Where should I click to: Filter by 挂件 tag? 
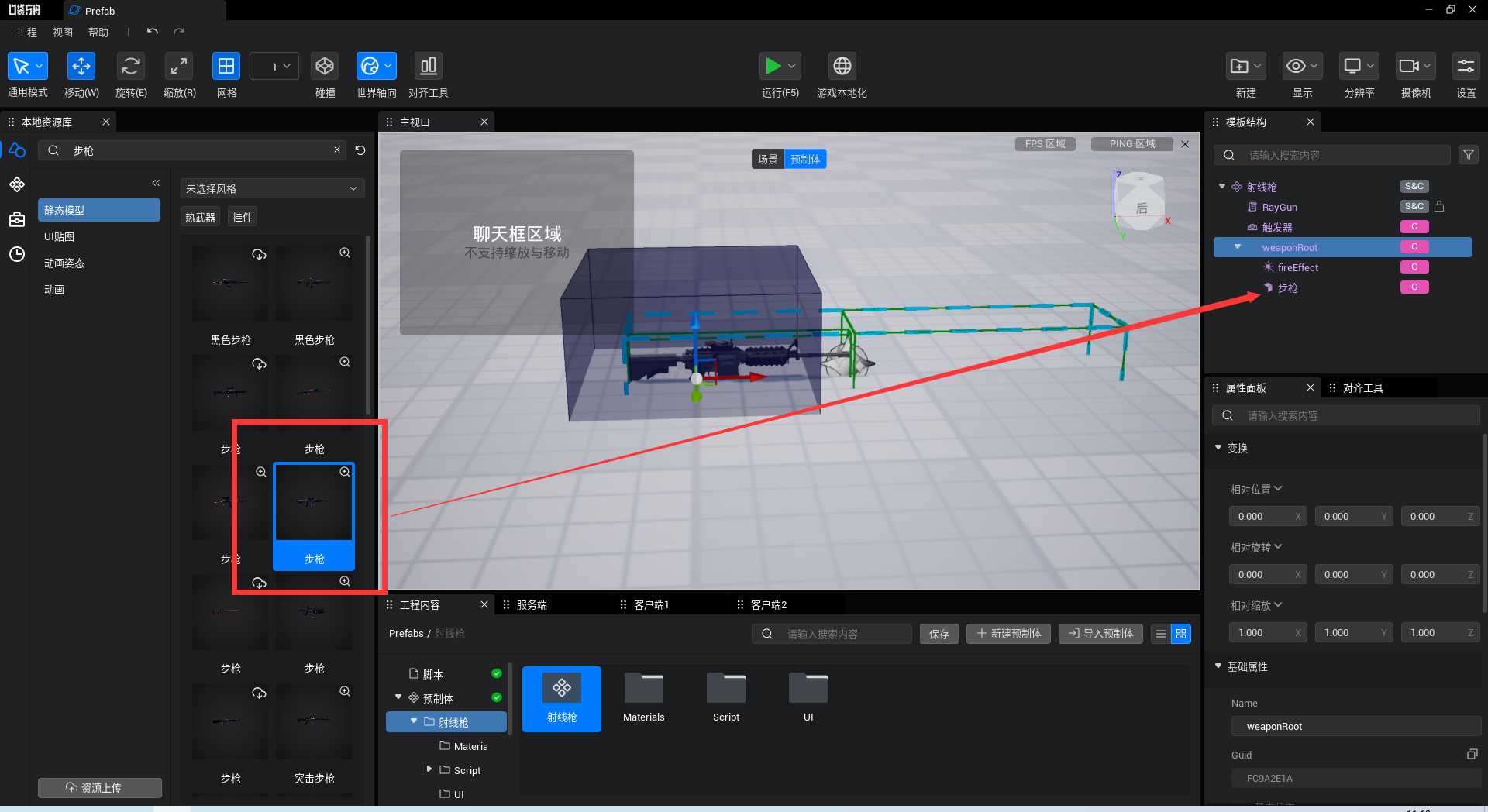tap(243, 218)
